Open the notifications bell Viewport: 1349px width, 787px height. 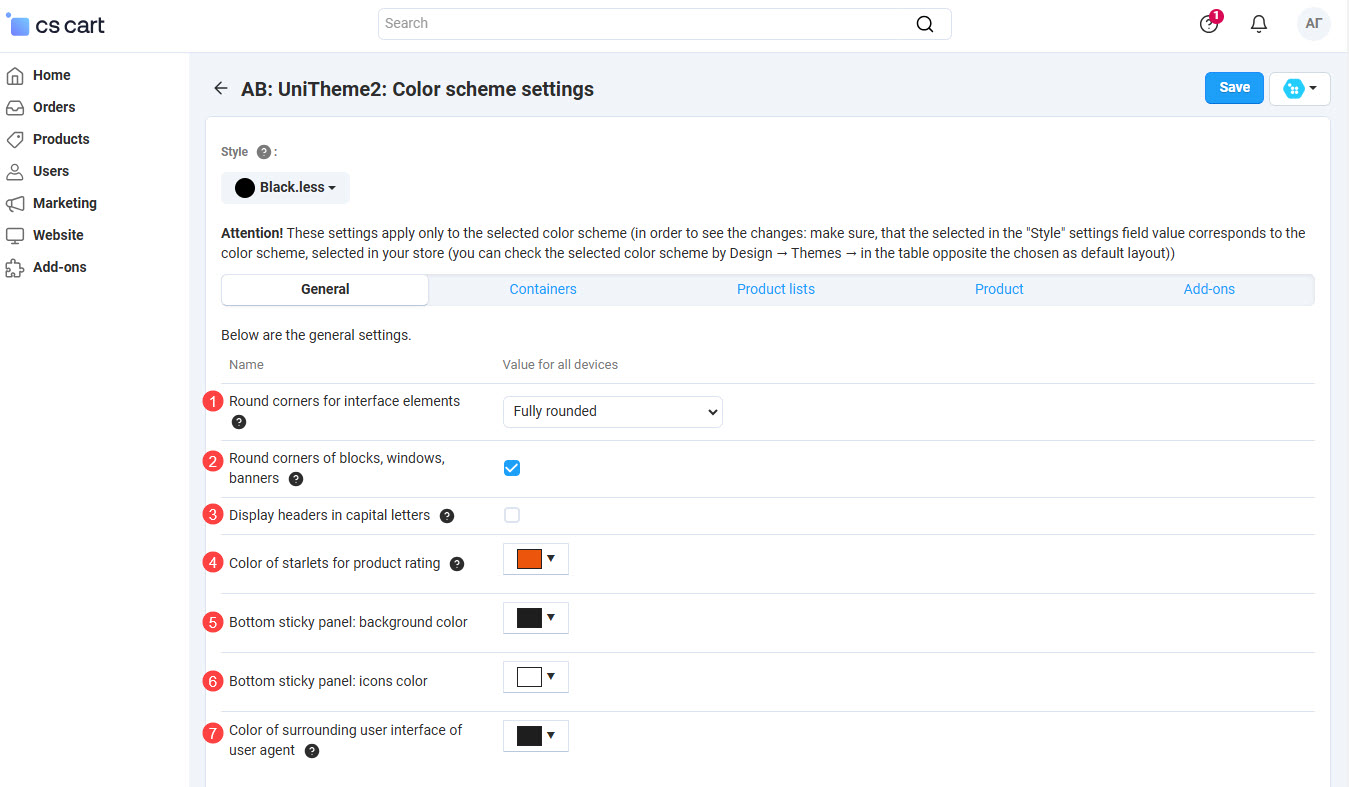click(x=1259, y=24)
